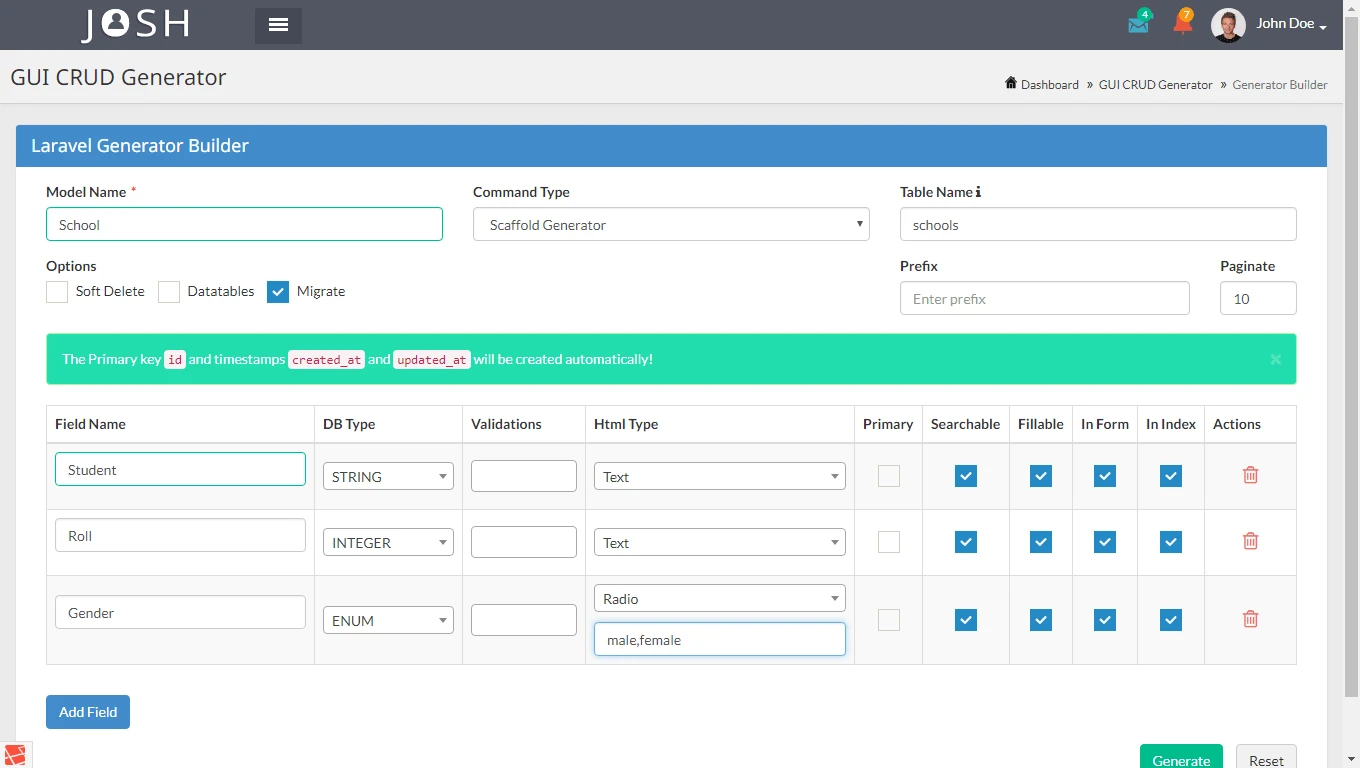1360x768 pixels.
Task: Open the messages envelope icon
Action: pyautogui.click(x=1138, y=23)
